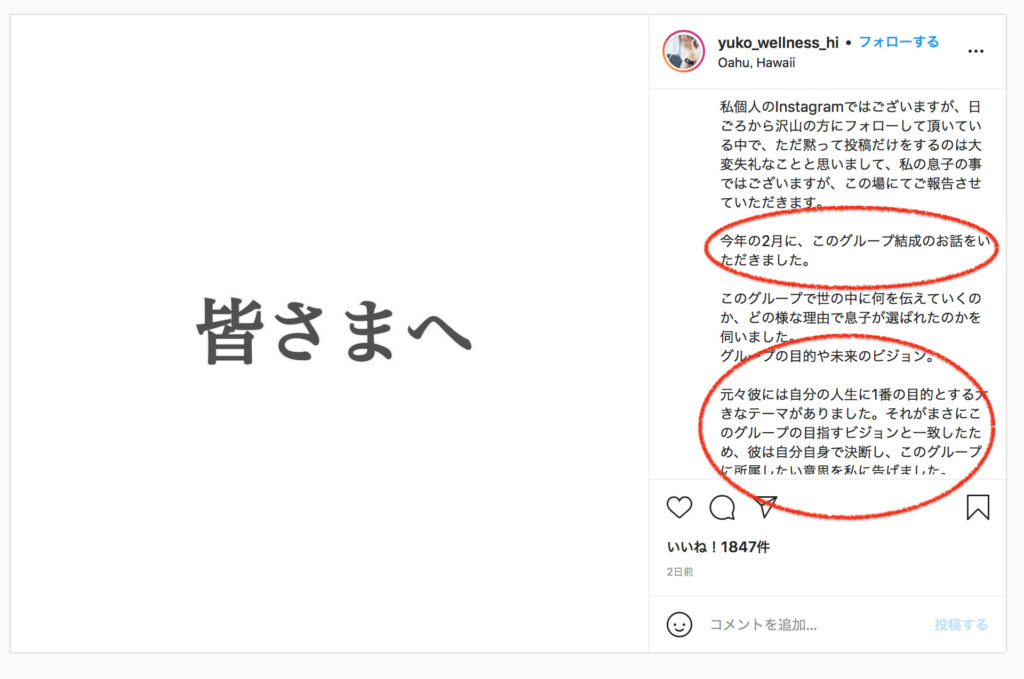This screenshot has width=1024, height=679.
Task: Open comments via the speech bubble icon
Action: pyautogui.click(x=722, y=507)
